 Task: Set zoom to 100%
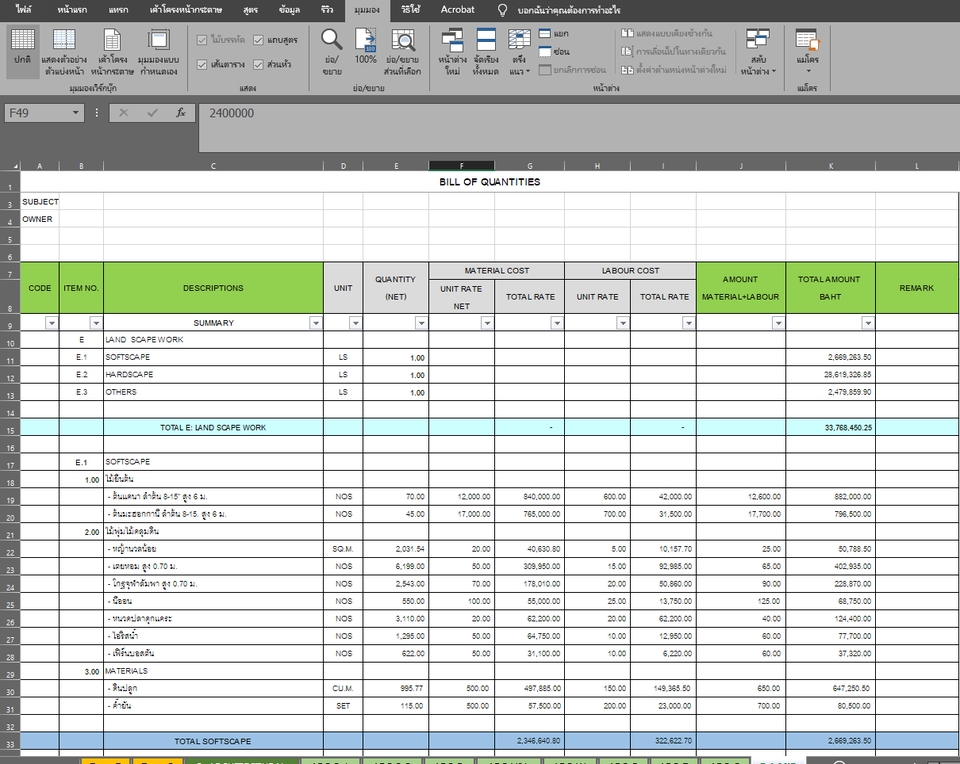pos(366,46)
